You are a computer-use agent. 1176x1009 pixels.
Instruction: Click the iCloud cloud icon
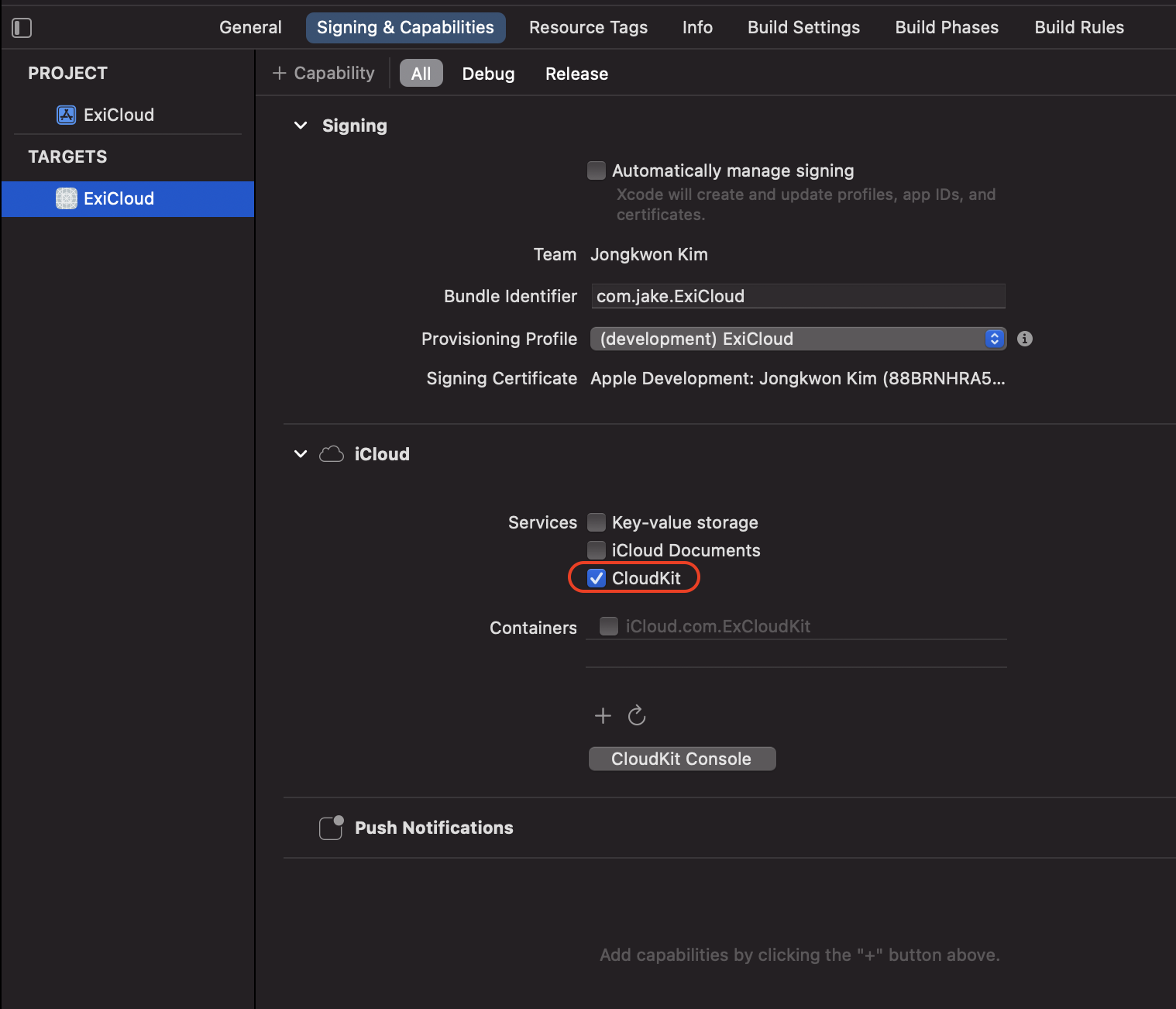coord(332,454)
